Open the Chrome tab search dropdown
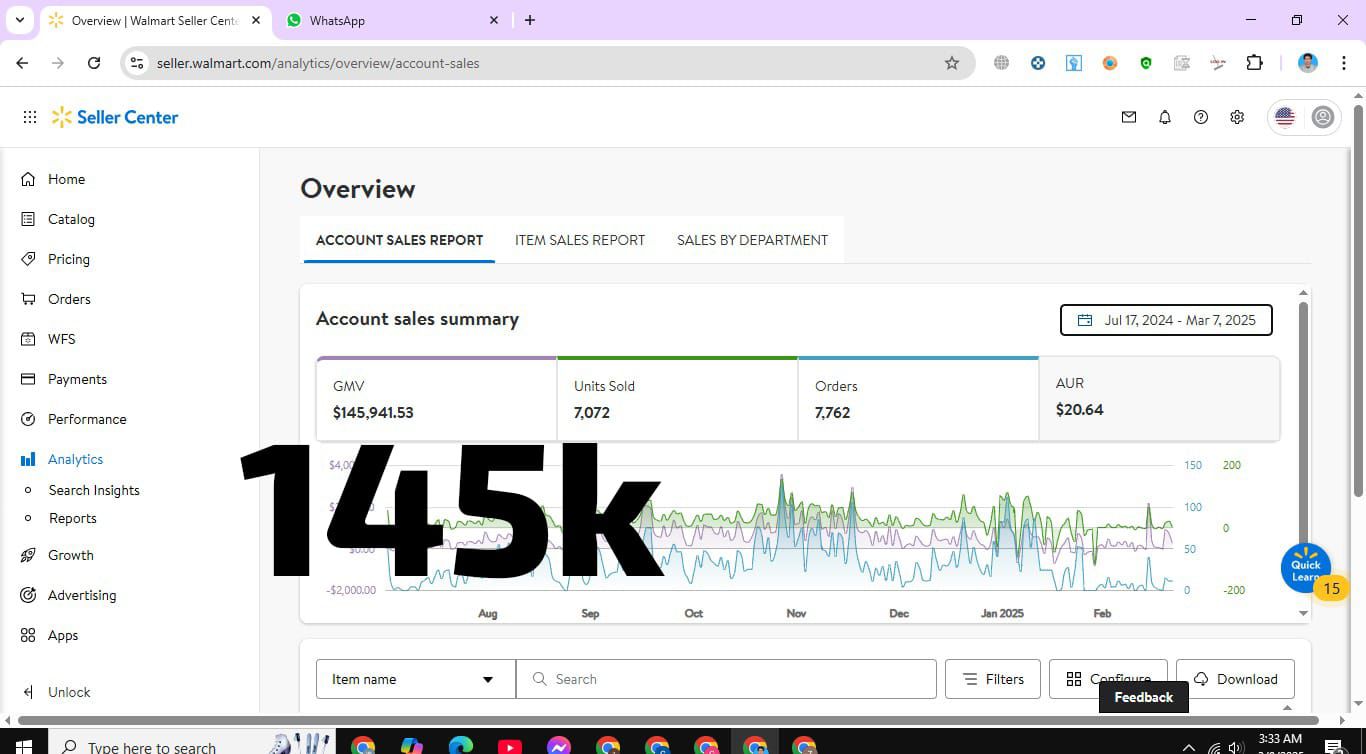1366x754 pixels. tap(20, 20)
